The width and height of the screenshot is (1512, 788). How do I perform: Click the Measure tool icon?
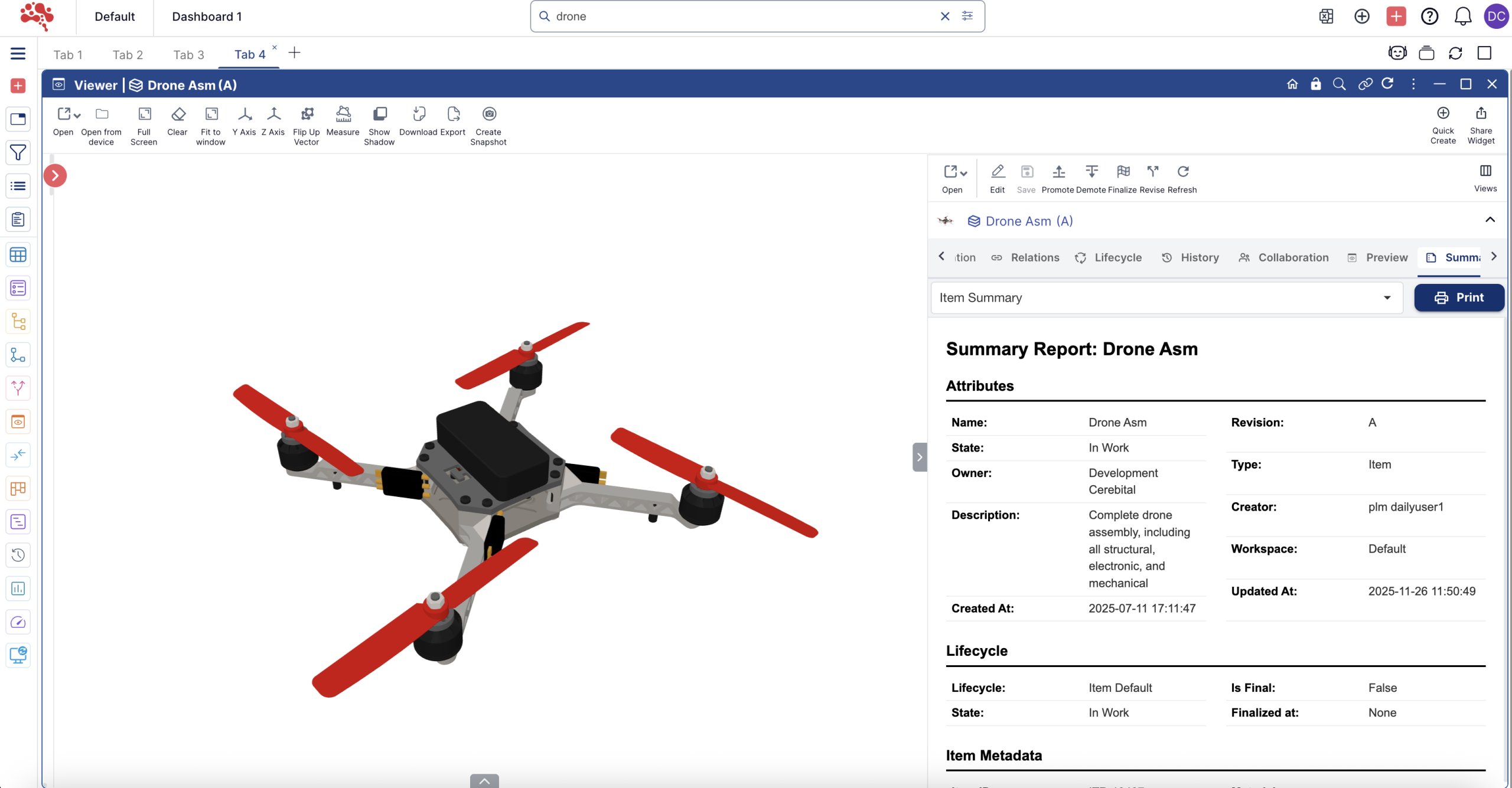coord(343,114)
